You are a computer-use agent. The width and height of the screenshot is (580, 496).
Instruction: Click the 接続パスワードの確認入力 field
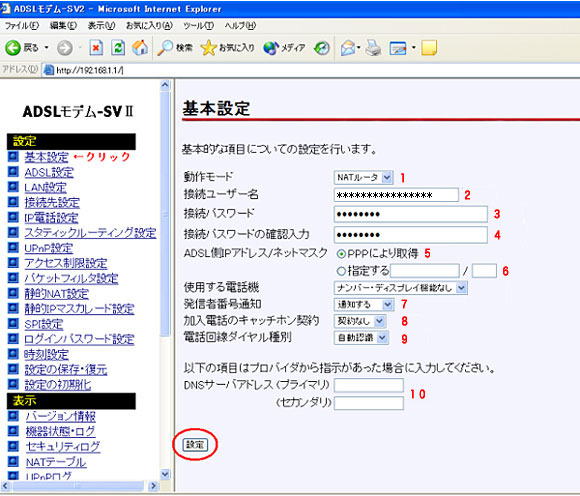pos(411,235)
